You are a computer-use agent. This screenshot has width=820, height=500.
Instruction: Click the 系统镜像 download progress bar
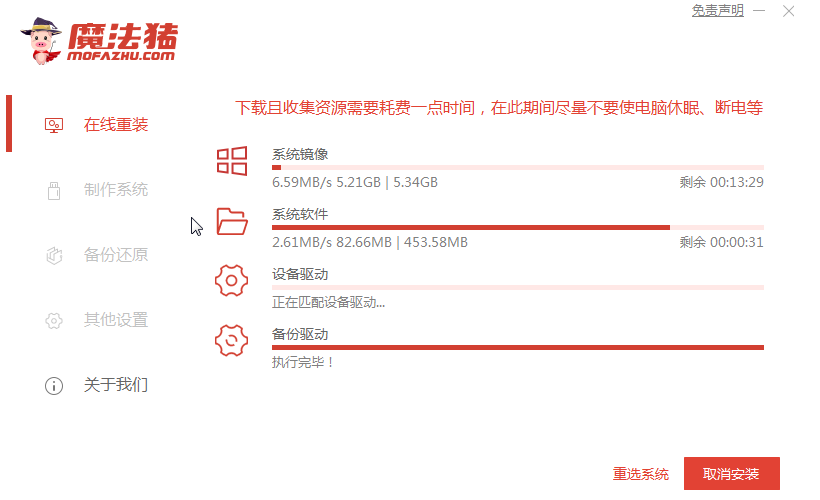click(517, 167)
